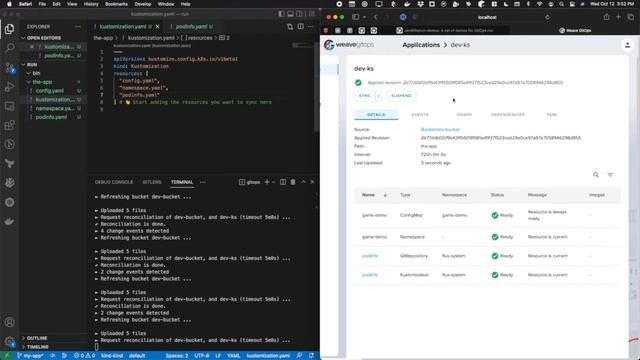Open the Extensions view in VS Code
The height and width of the screenshot is (360, 640).
pyautogui.click(x=9, y=125)
